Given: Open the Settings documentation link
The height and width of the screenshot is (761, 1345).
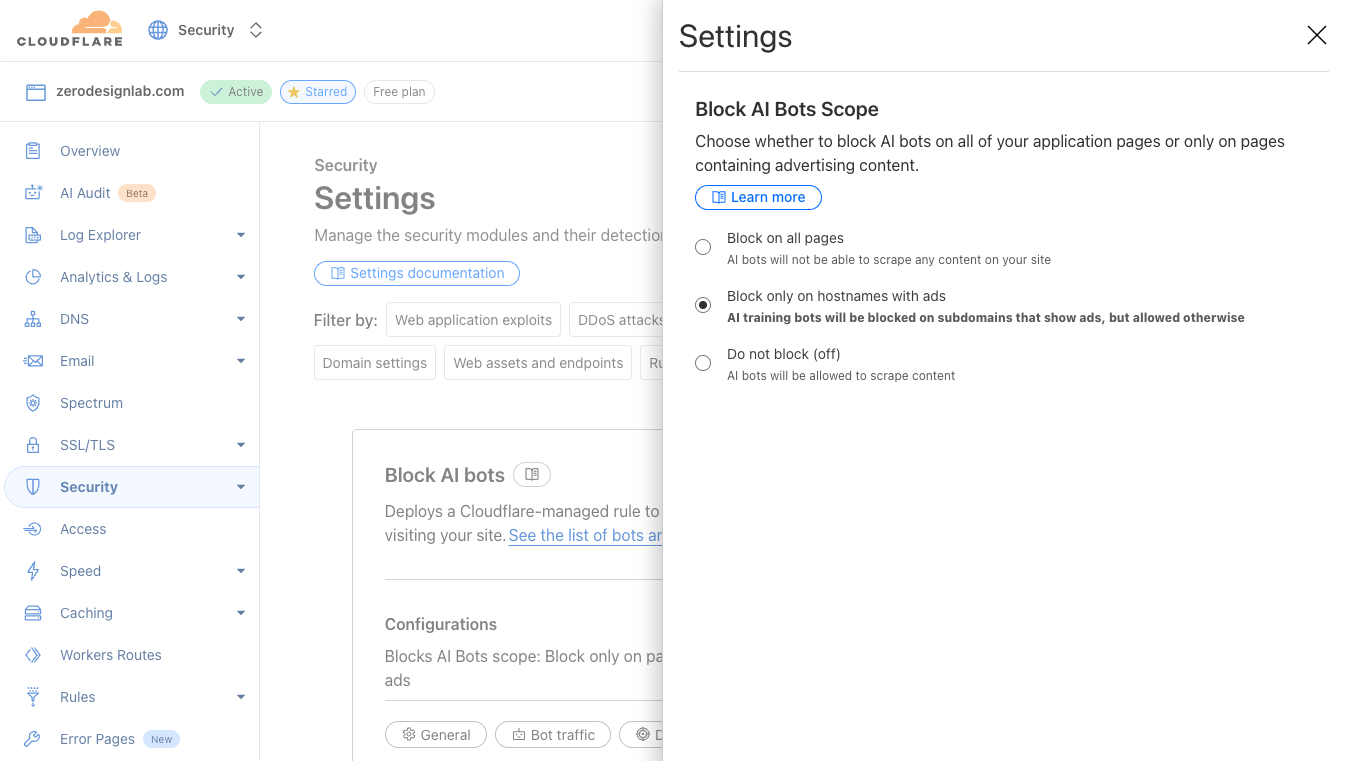Looking at the screenshot, I should pyautogui.click(x=416, y=273).
